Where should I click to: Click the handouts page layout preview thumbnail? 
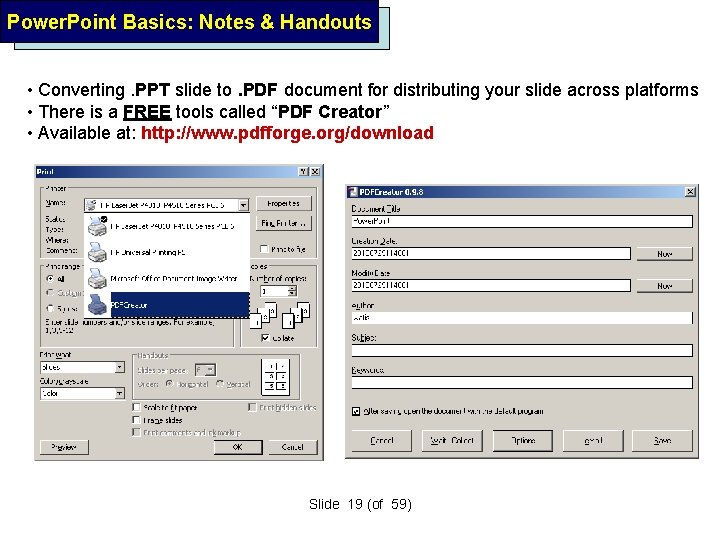[x=276, y=377]
